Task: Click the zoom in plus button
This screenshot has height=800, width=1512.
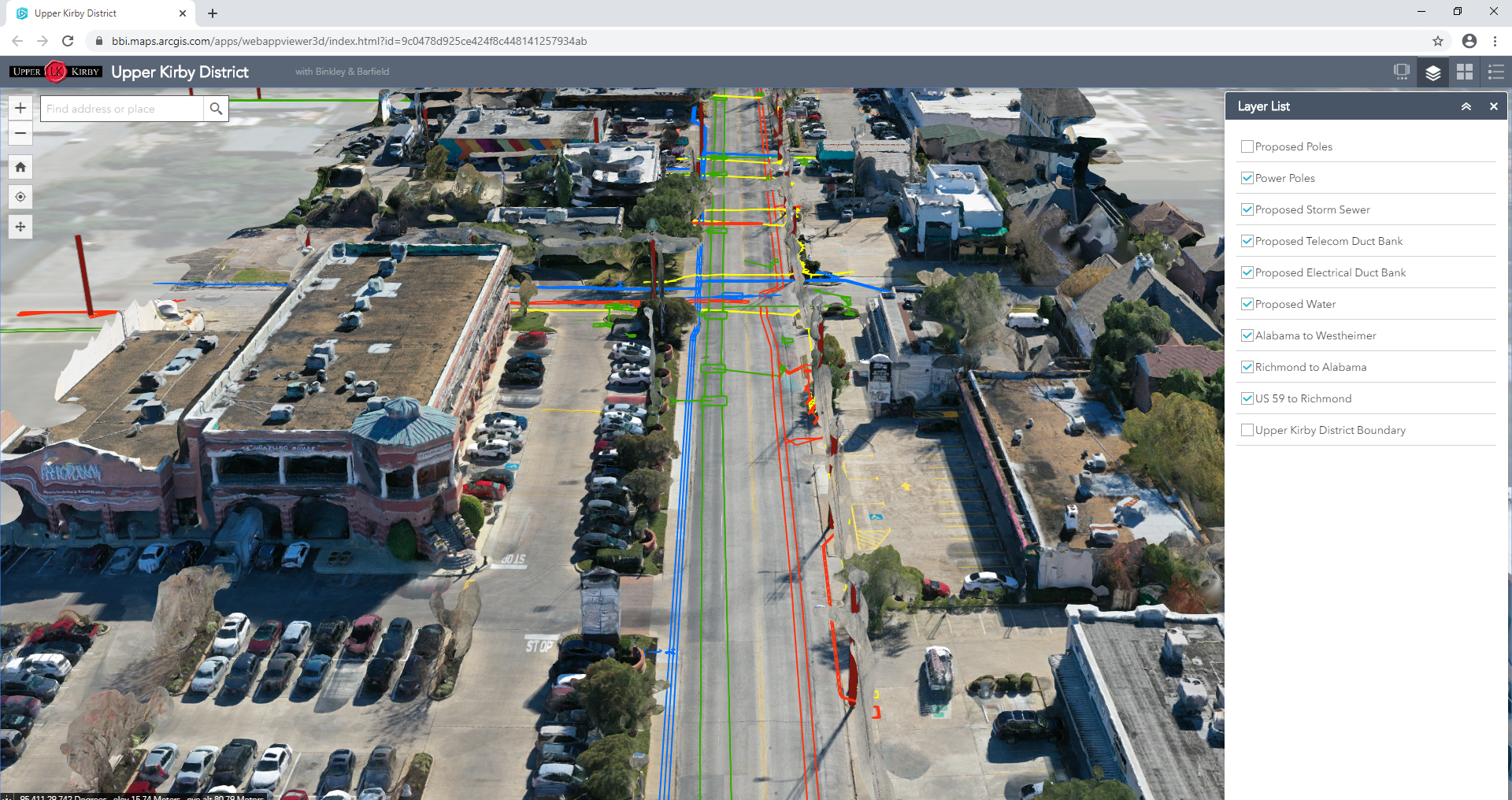Action: pos(20,108)
